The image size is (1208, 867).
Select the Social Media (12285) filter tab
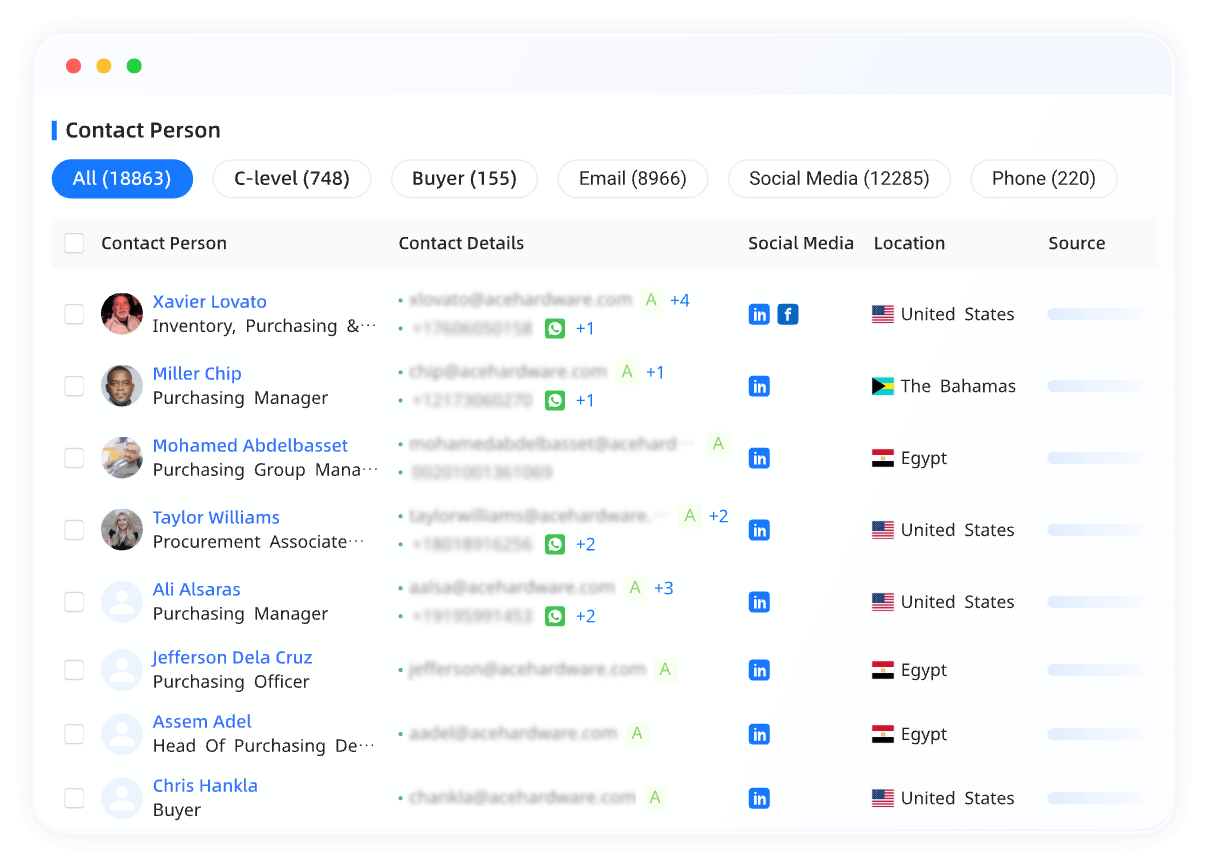coord(839,179)
